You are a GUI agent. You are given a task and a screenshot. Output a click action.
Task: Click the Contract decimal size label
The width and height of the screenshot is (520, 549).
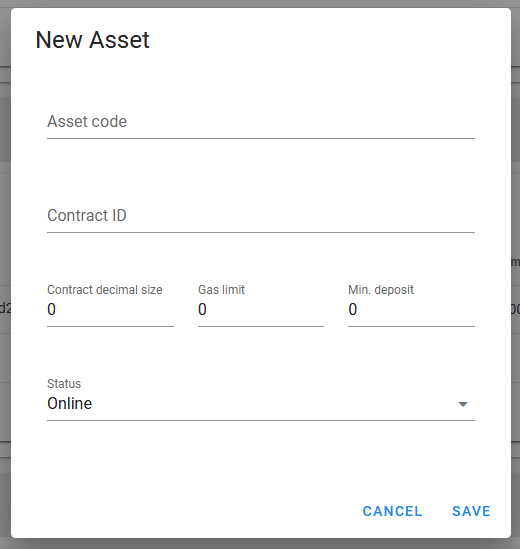[105, 290]
